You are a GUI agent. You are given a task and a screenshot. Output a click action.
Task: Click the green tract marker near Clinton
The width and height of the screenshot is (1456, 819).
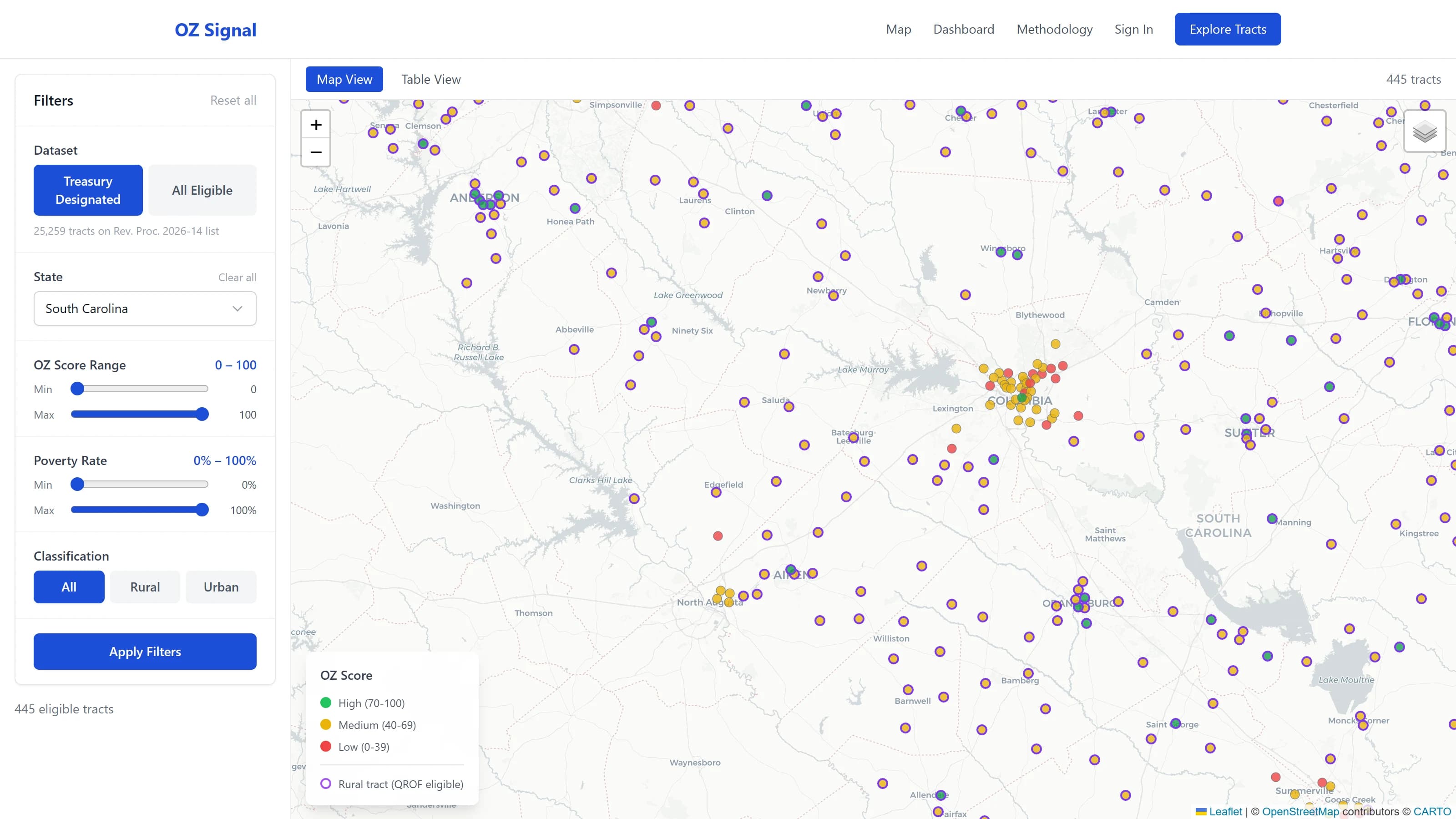click(x=767, y=196)
